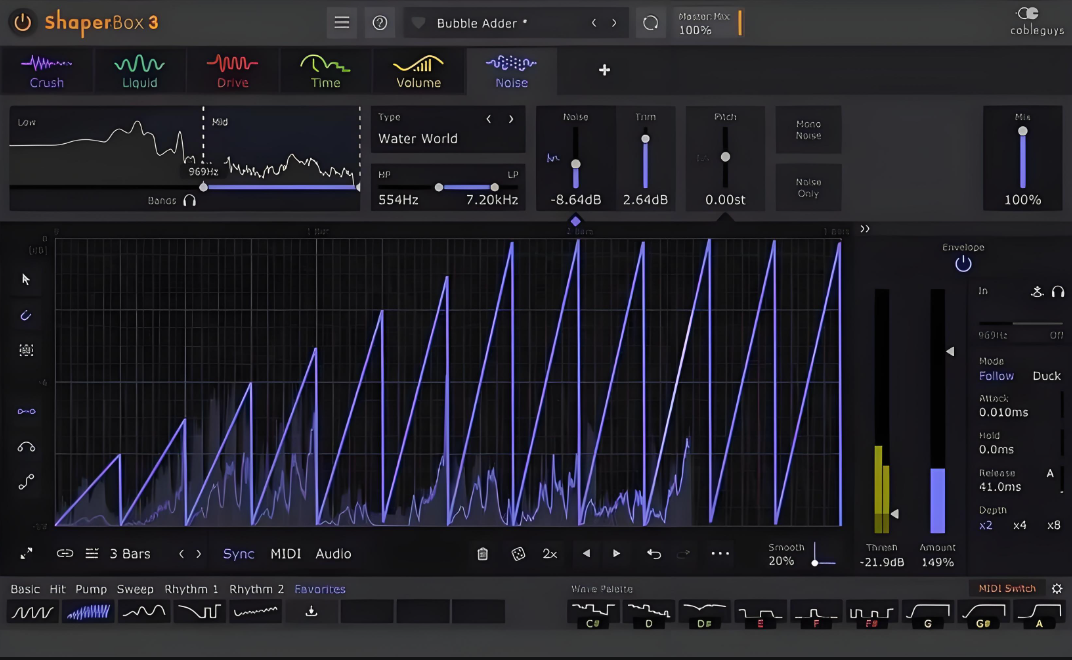1072x660 pixels.
Task: Select the pen curve draw tool
Action: point(26,315)
